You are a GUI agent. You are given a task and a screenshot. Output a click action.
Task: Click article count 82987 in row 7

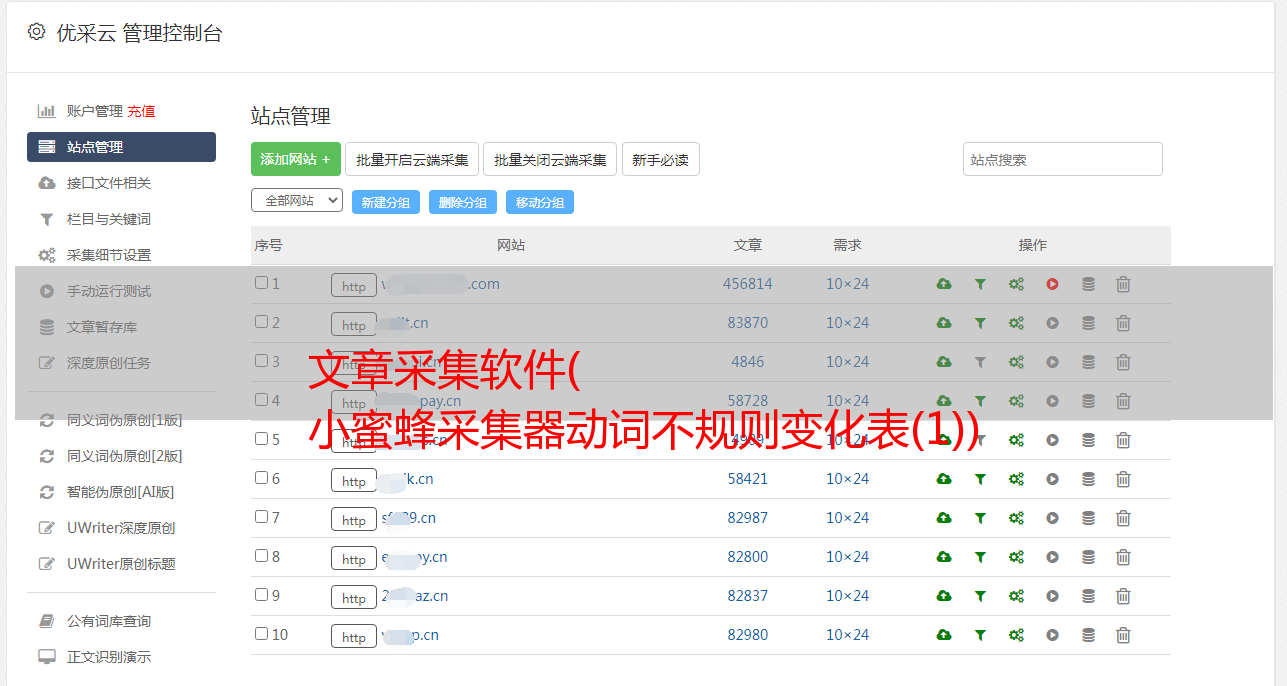[748, 518]
